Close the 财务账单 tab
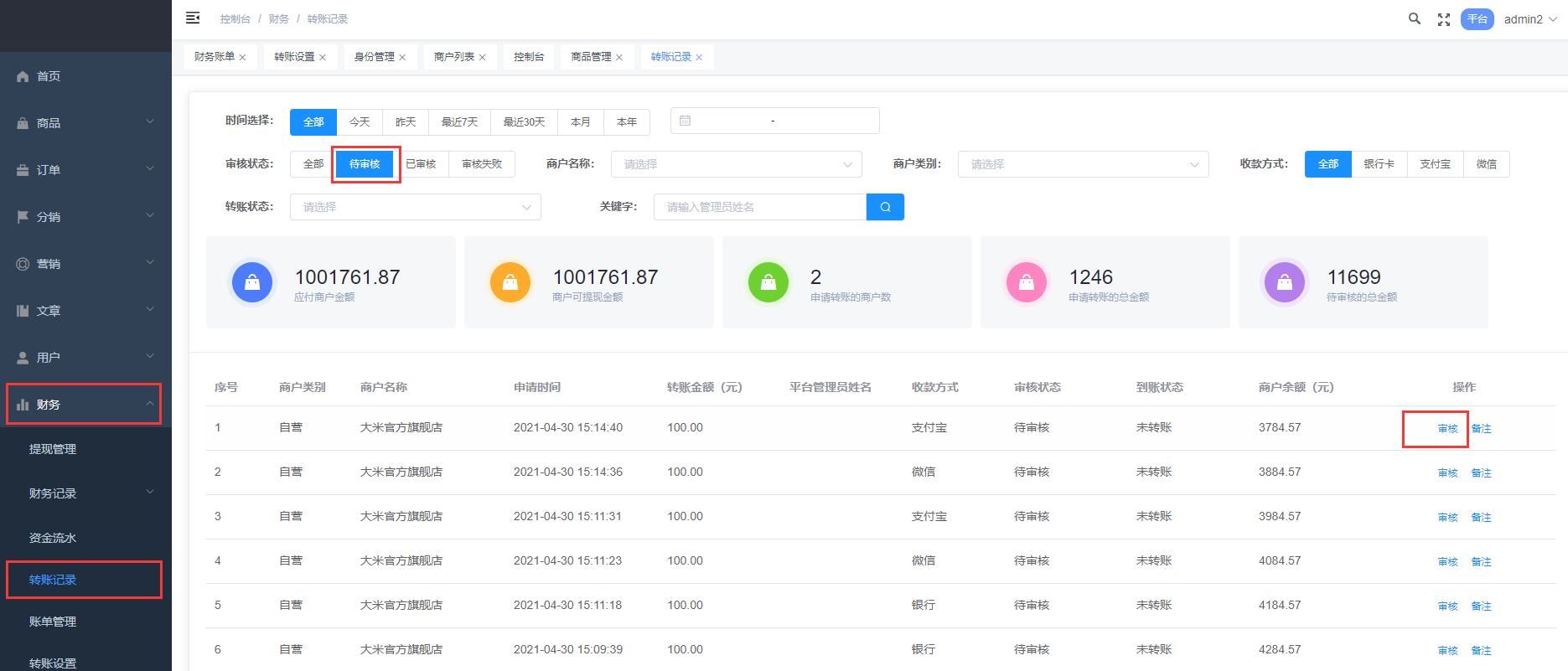This screenshot has height=671, width=1568. click(243, 58)
